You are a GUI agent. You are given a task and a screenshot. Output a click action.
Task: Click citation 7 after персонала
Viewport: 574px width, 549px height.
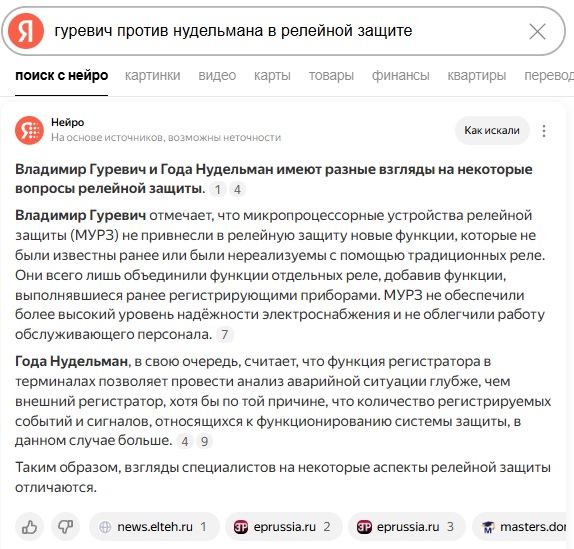[x=225, y=334]
